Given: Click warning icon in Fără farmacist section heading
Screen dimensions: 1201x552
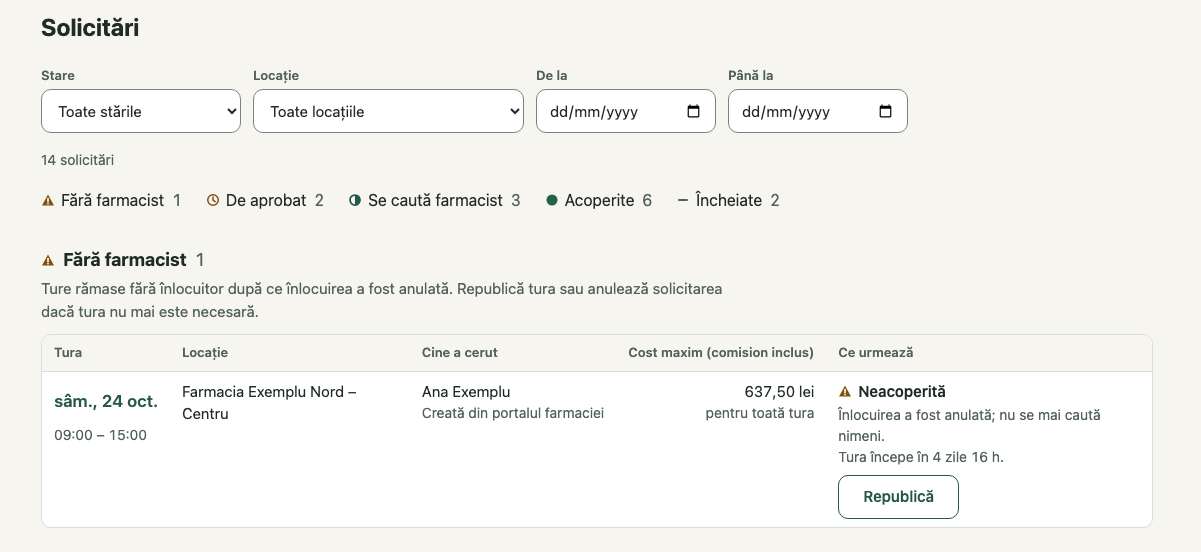Looking at the screenshot, I should point(48,260).
